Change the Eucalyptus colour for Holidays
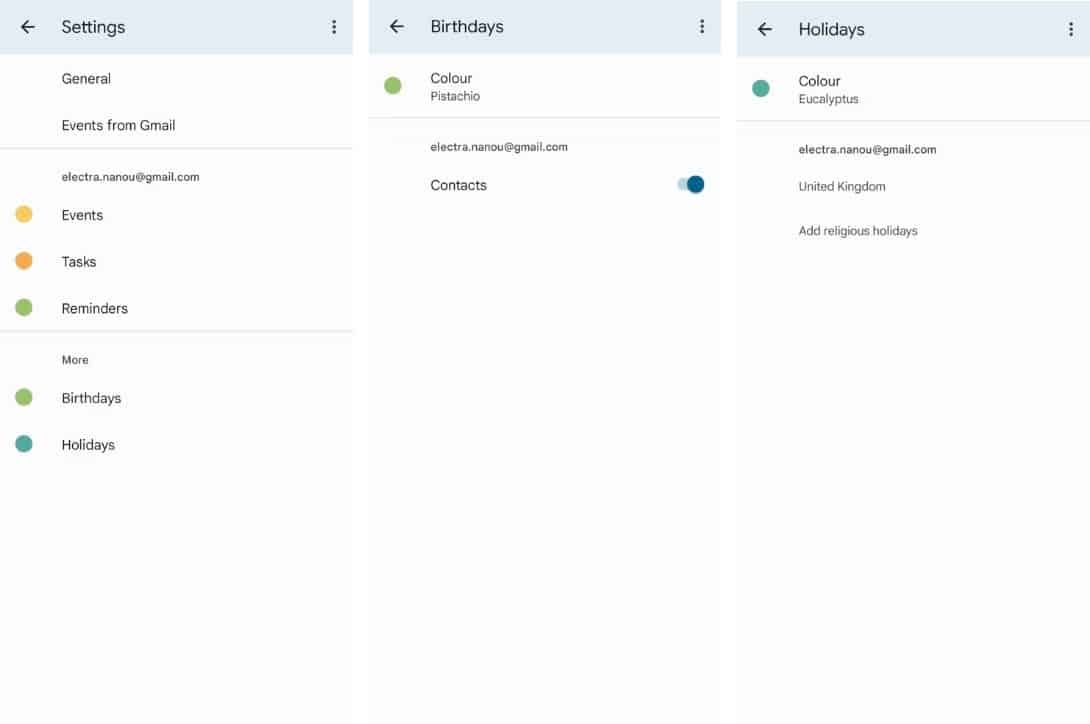This screenshot has height=724, width=1090. [828, 89]
